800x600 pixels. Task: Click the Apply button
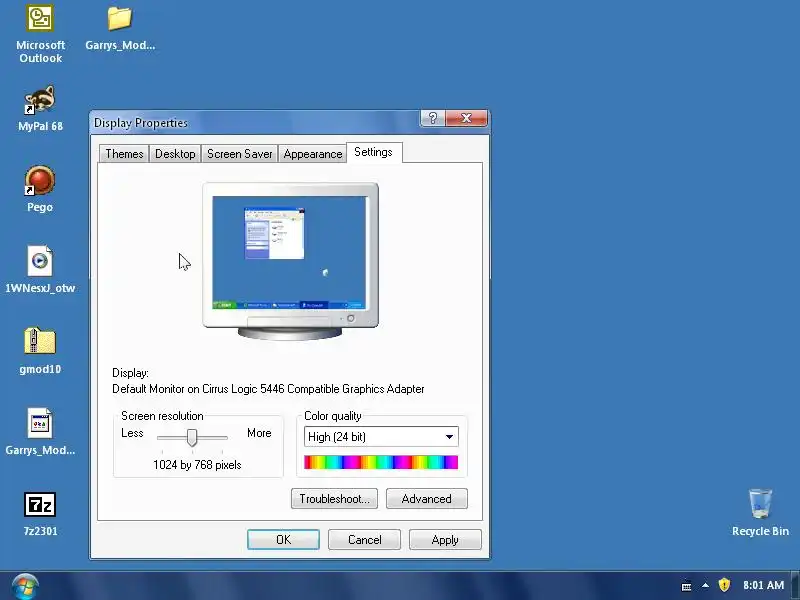click(445, 540)
